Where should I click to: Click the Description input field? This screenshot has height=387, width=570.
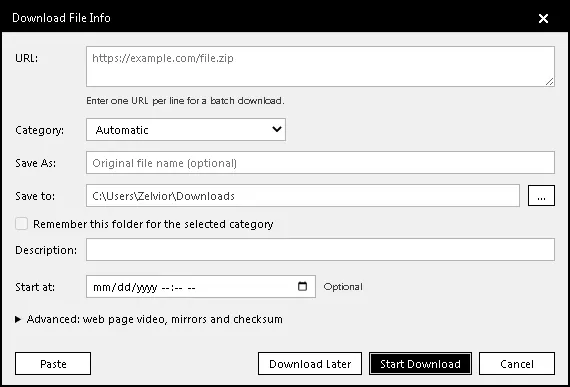pos(320,250)
